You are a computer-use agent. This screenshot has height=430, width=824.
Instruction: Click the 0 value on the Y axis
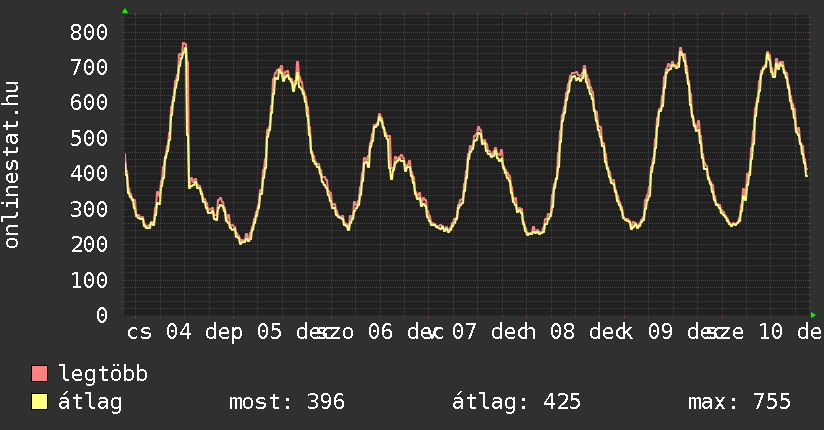101,315
